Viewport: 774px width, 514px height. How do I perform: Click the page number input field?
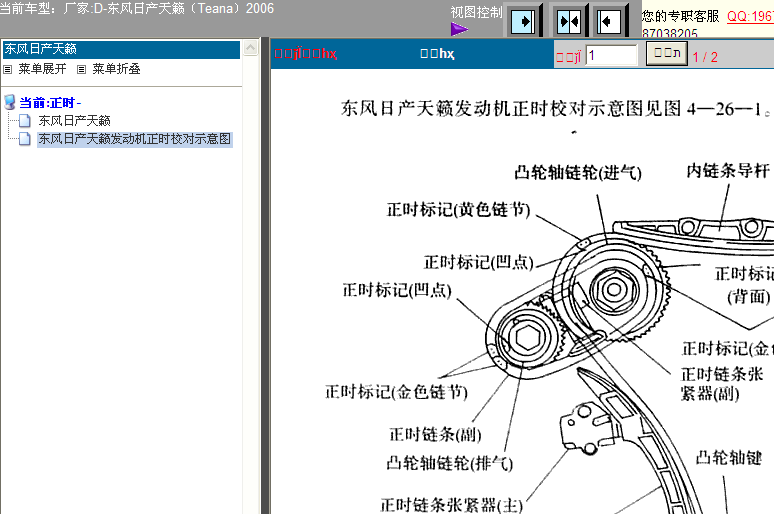tap(612, 55)
